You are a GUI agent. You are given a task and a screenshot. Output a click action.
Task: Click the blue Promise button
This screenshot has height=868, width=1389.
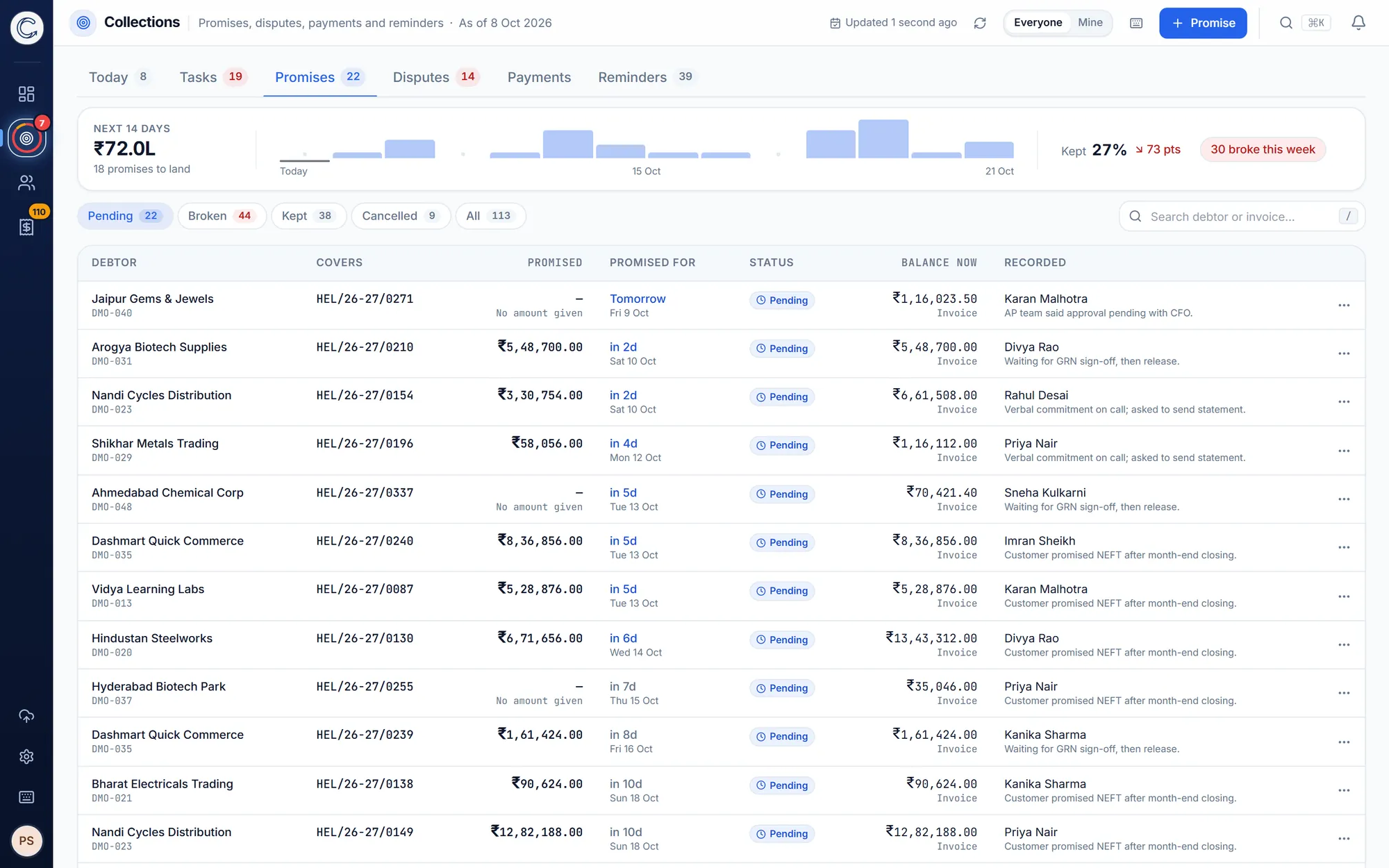click(x=1203, y=23)
